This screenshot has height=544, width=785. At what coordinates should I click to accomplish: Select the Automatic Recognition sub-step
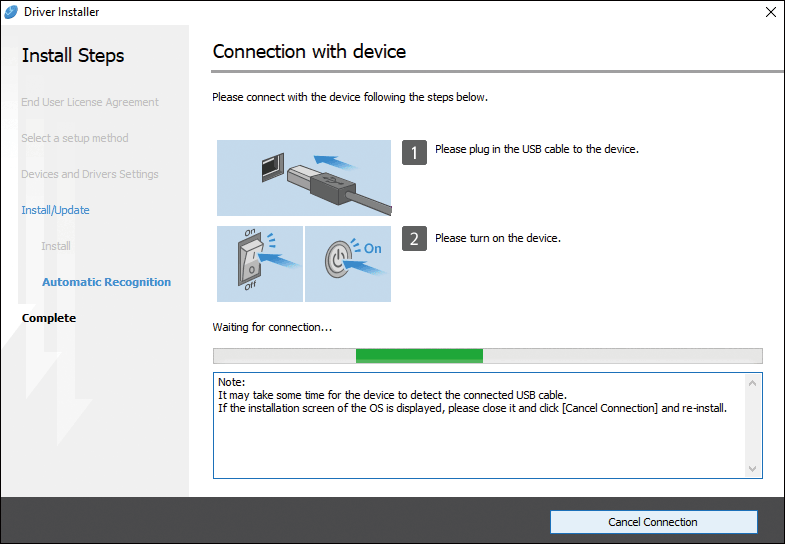pos(106,282)
